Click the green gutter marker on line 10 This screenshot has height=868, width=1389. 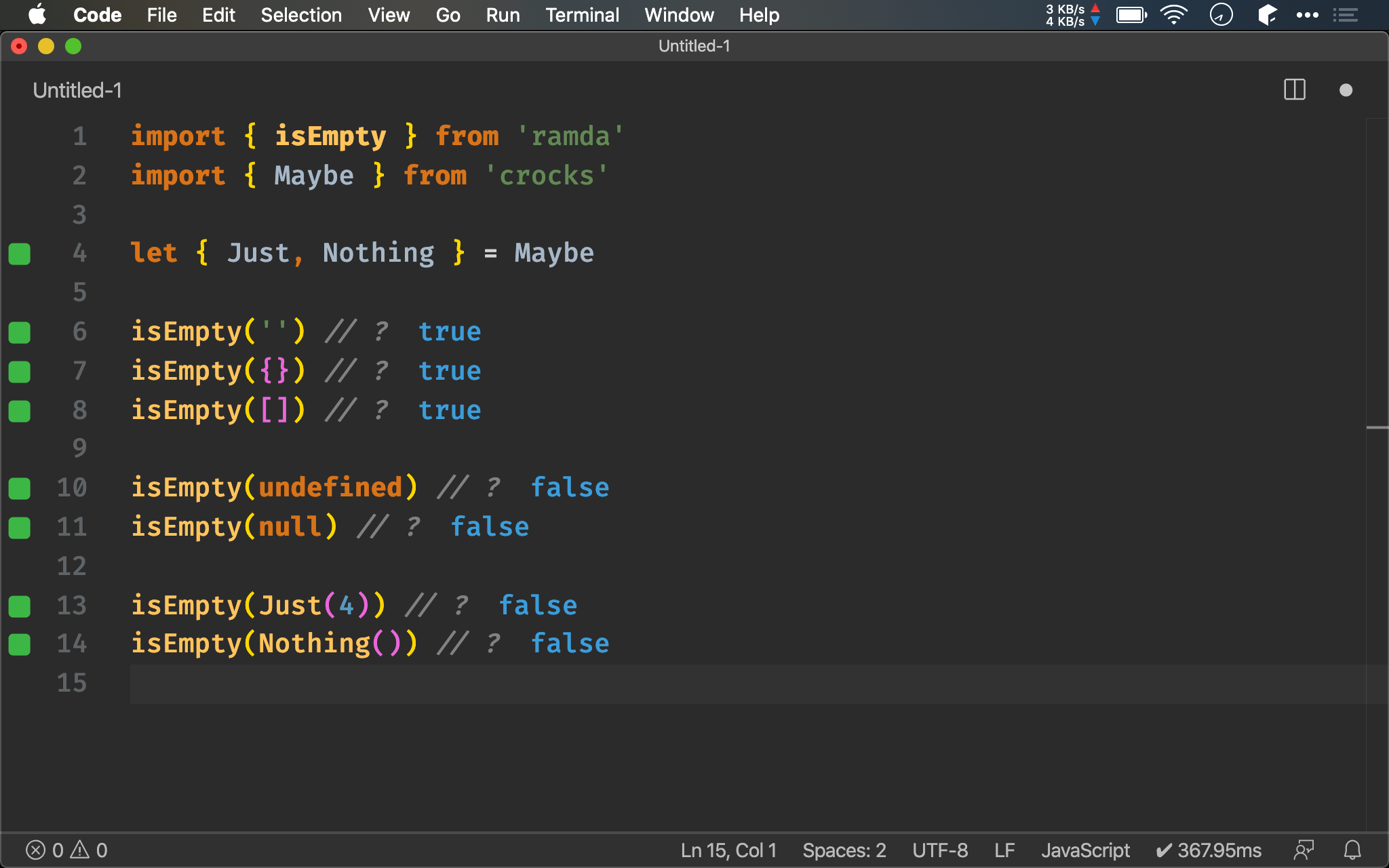[20, 488]
